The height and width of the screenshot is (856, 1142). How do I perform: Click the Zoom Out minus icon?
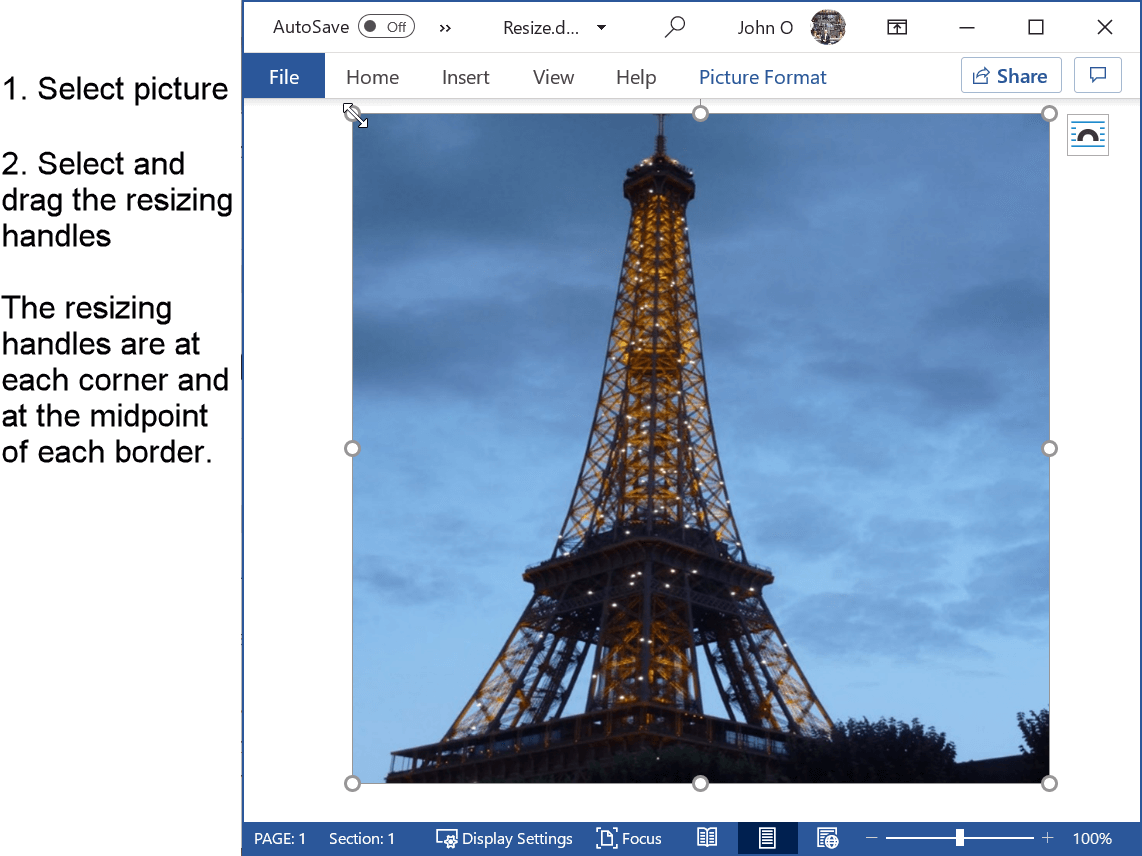tap(870, 838)
